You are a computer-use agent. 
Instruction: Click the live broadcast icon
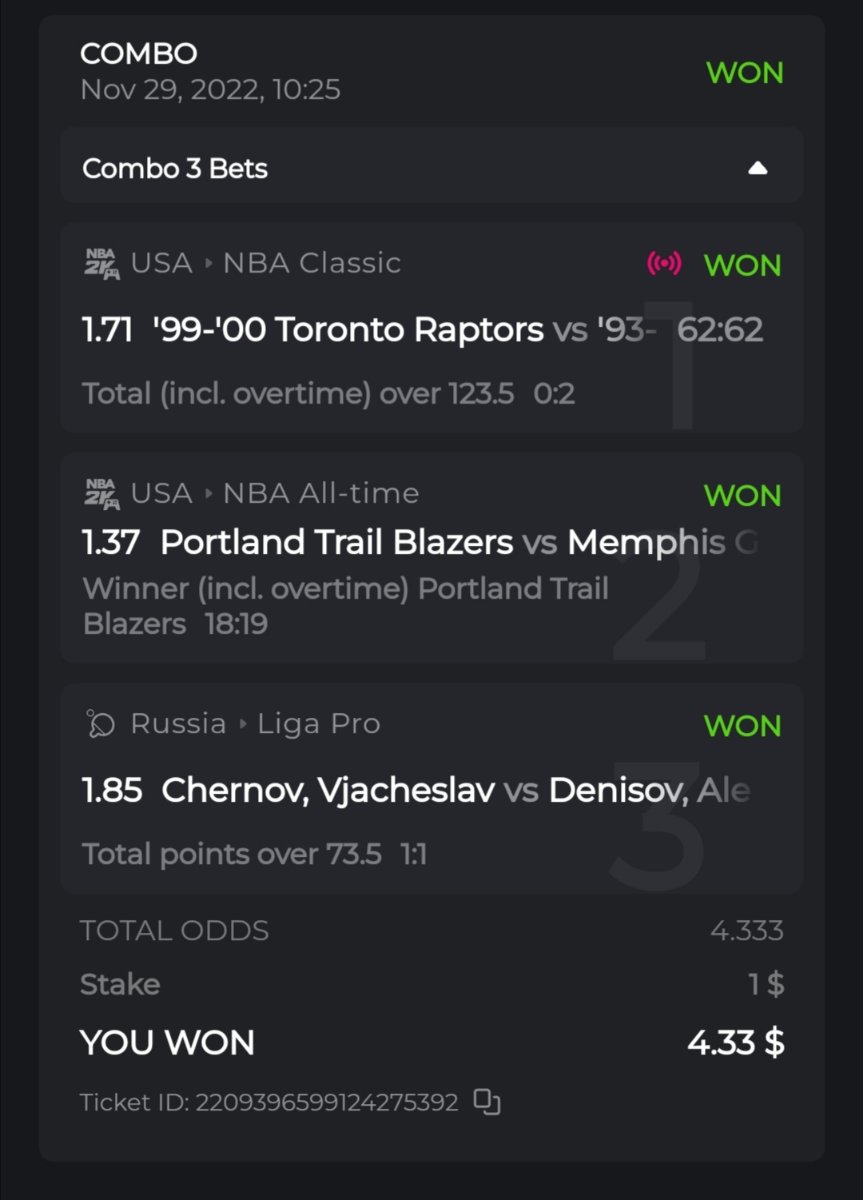point(665,264)
